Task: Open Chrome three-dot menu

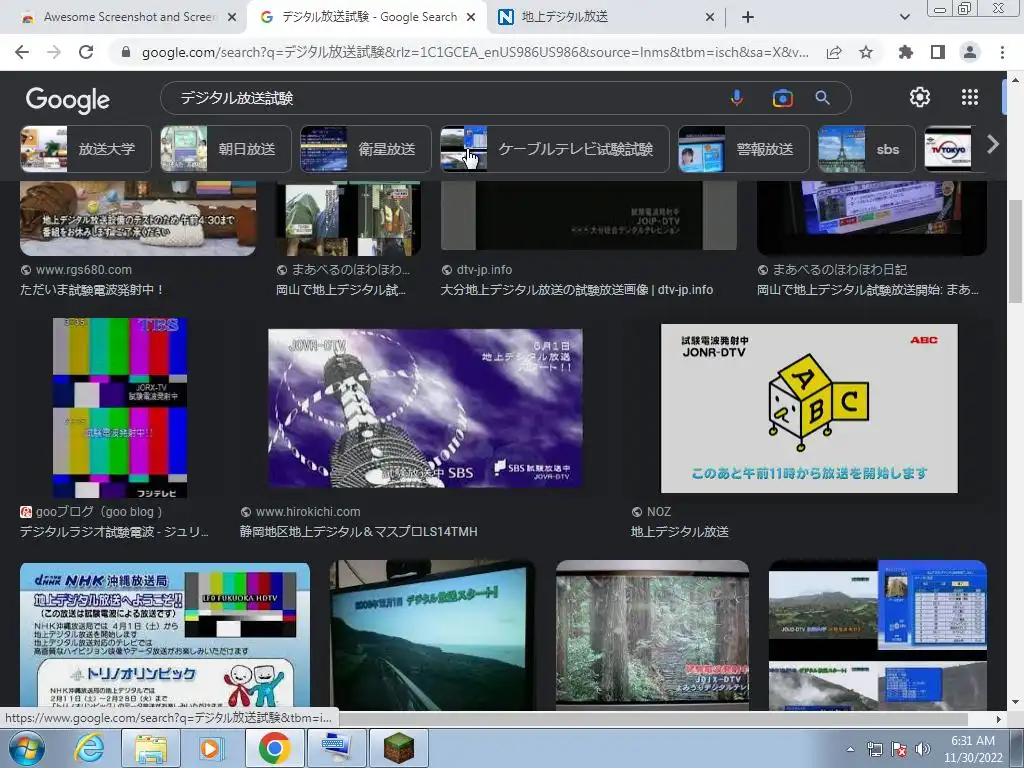Action: [1002, 52]
